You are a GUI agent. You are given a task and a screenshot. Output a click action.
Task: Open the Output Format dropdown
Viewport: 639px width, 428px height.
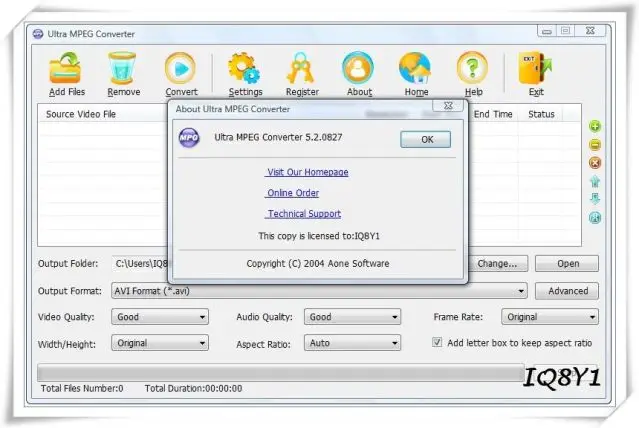tap(319, 291)
